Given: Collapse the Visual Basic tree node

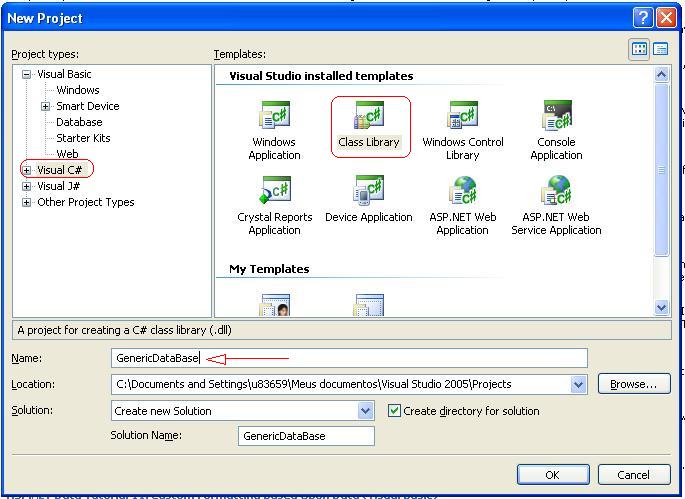Looking at the screenshot, I should (27, 74).
